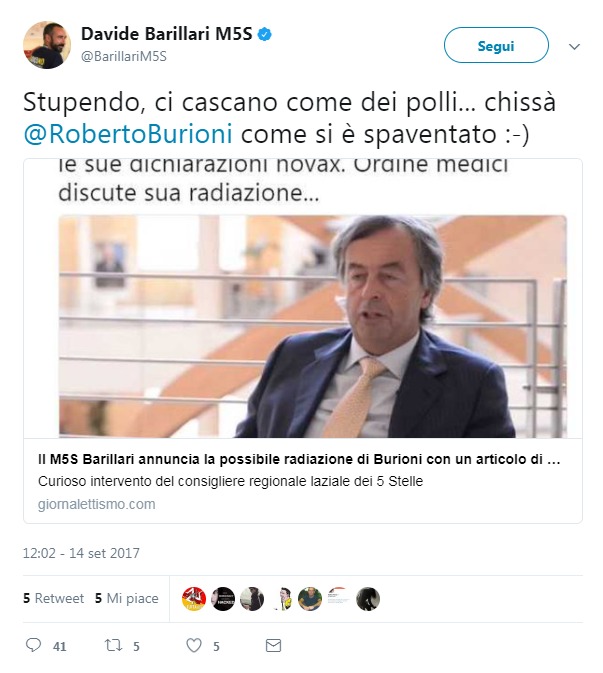Open last liker's dark avatar
Screen dimensions: 603x673
pos(368,599)
